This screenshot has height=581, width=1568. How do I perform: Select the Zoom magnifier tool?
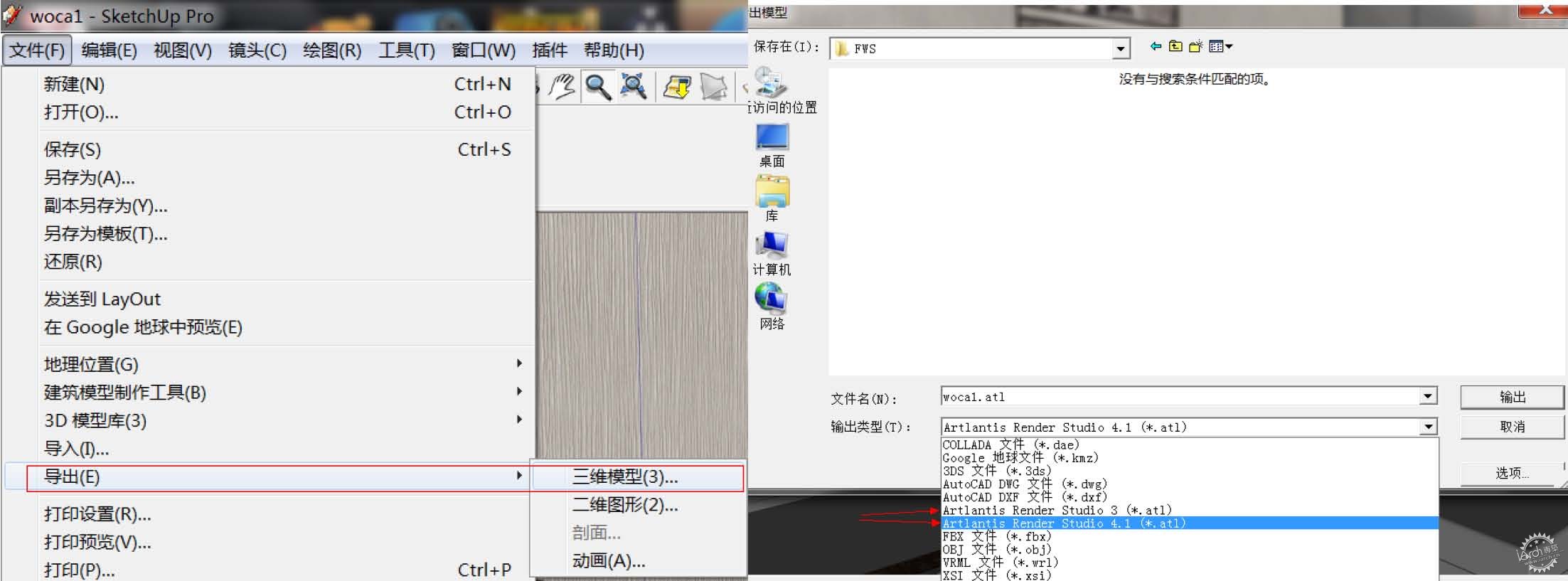click(598, 87)
